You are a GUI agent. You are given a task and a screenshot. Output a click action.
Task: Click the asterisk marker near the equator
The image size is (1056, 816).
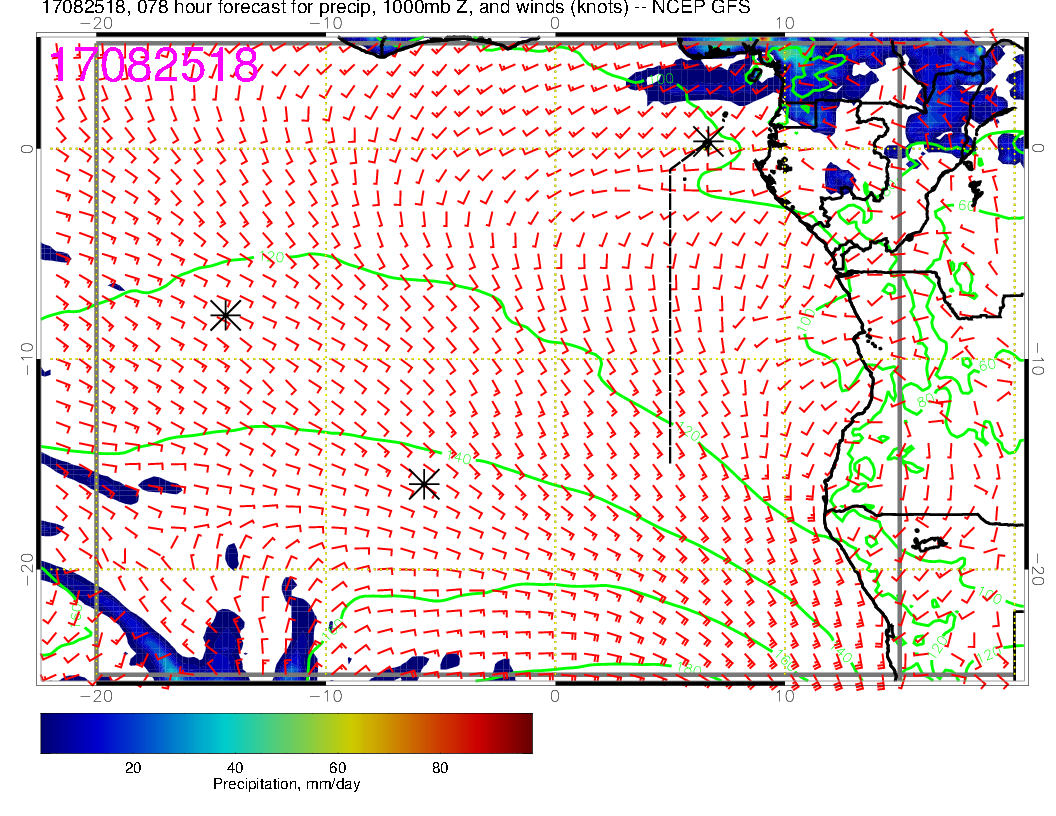click(x=708, y=141)
